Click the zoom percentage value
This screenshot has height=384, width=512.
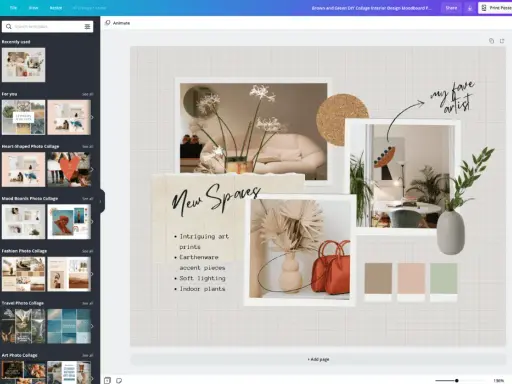click(499, 380)
